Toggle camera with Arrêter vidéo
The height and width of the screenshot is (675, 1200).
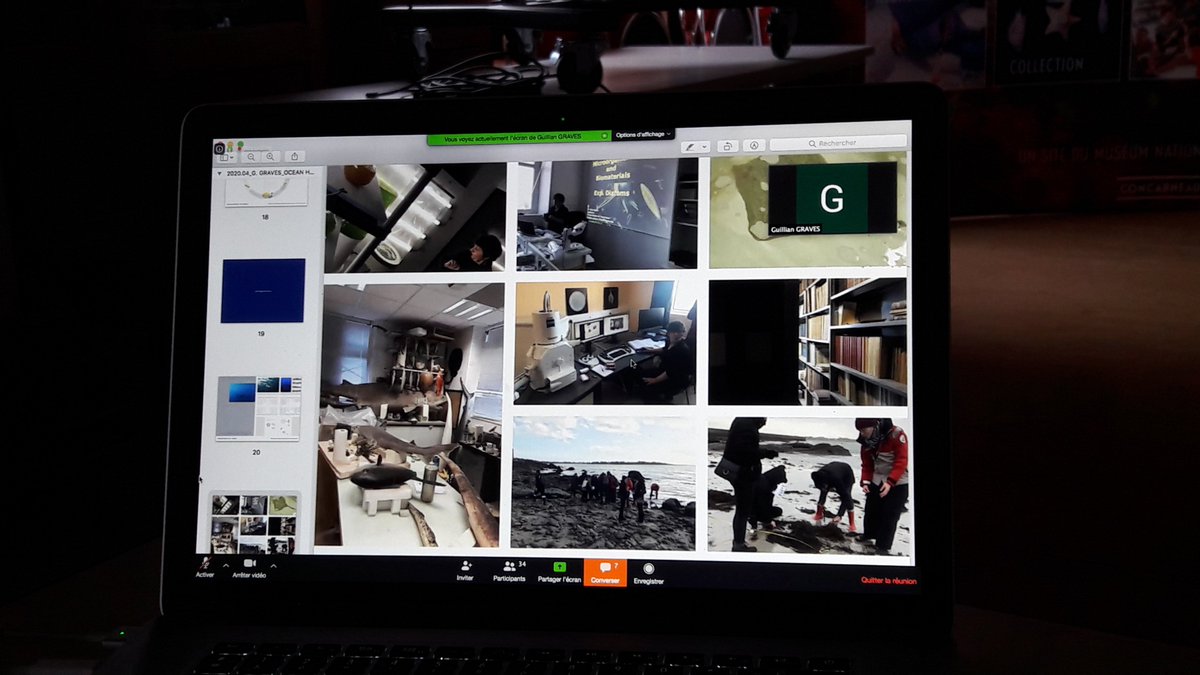pos(251,565)
